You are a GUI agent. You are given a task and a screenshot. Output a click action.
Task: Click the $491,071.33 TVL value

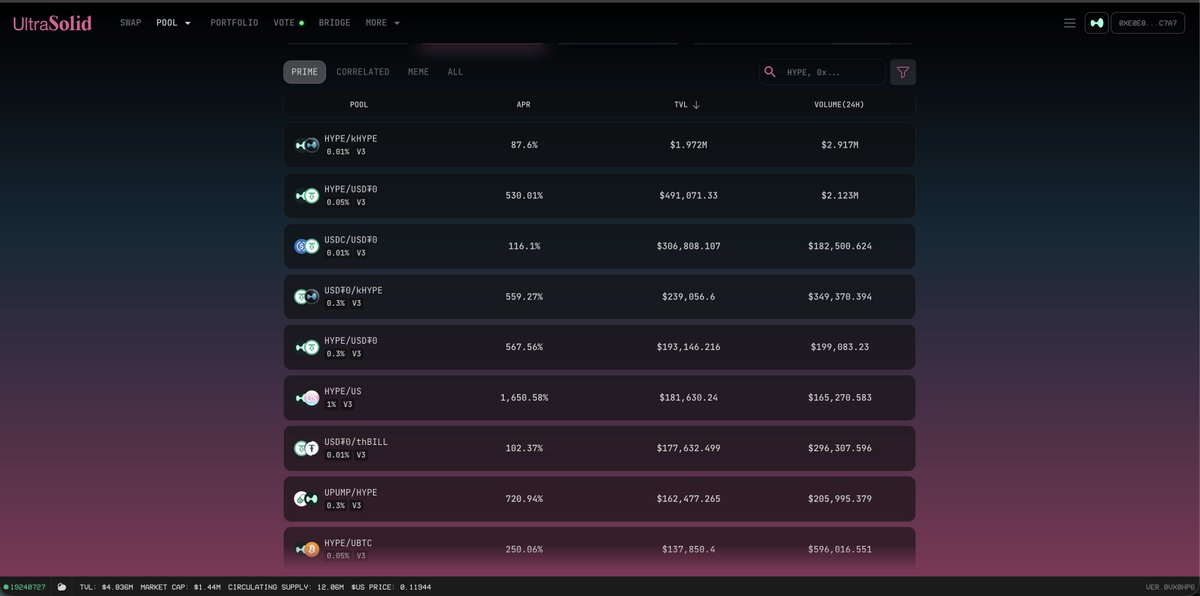688,195
